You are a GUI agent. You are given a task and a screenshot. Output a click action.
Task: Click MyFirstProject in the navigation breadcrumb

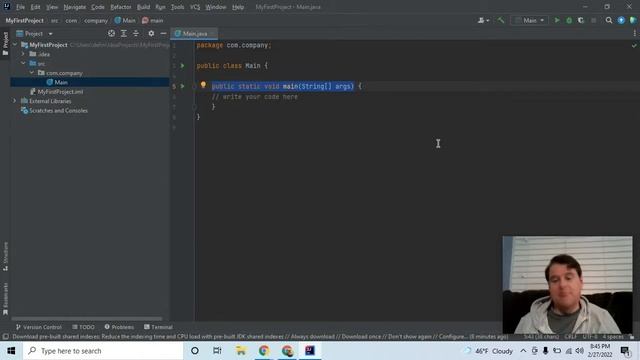point(24,20)
